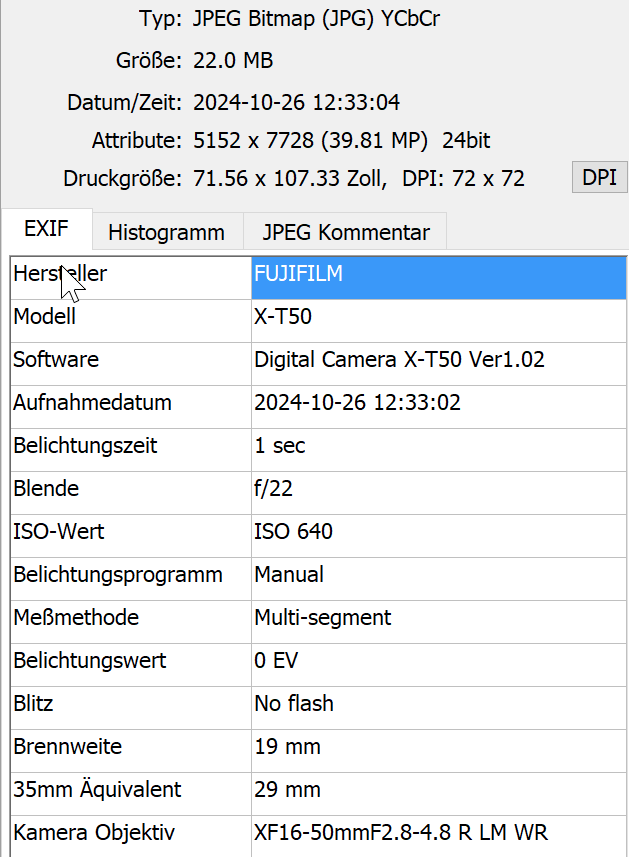Click the Kamera Objektiv row label
The width and height of the screenshot is (629, 857).
tap(94, 833)
